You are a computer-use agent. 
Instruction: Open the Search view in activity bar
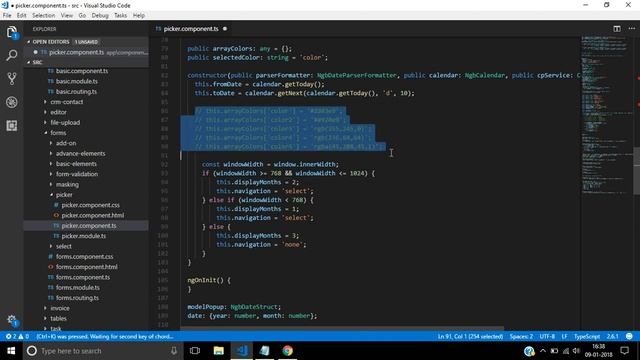click(x=12, y=55)
